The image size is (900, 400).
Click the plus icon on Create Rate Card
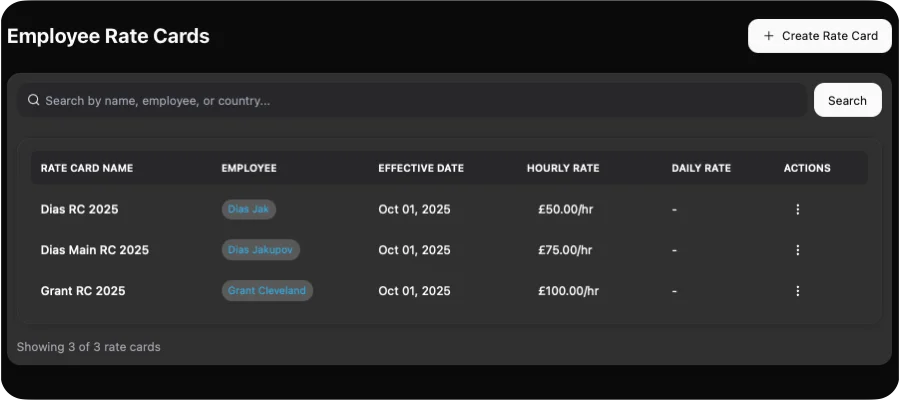[768, 36]
